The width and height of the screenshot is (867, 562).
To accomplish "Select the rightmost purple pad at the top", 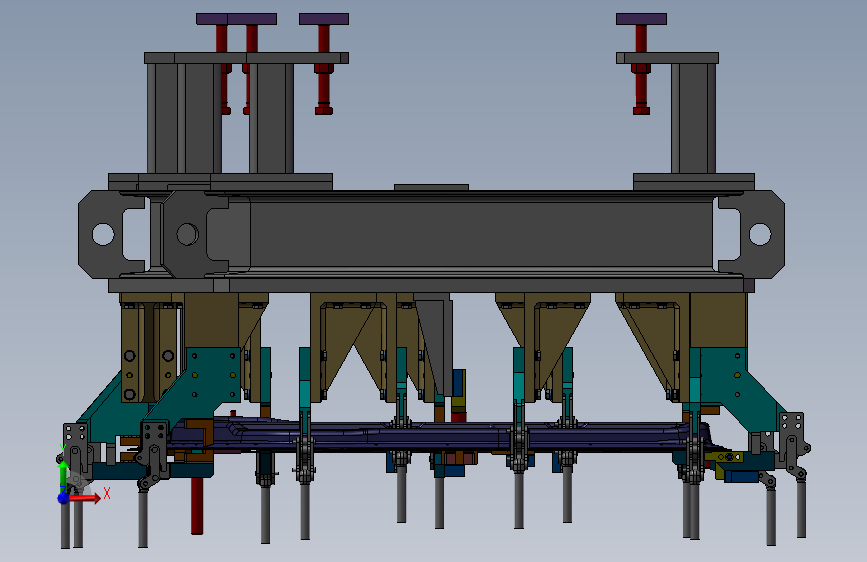I will point(641,19).
